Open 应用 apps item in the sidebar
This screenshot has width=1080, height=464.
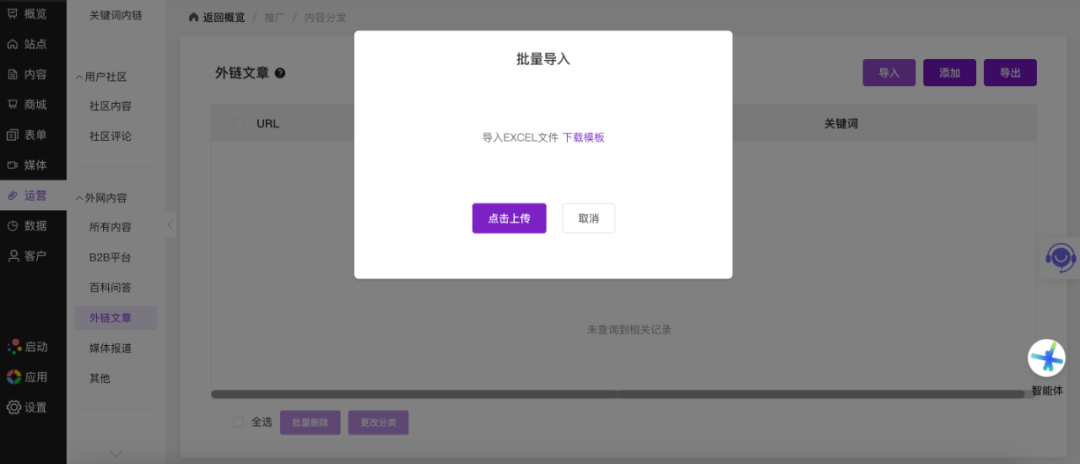[x=28, y=377]
